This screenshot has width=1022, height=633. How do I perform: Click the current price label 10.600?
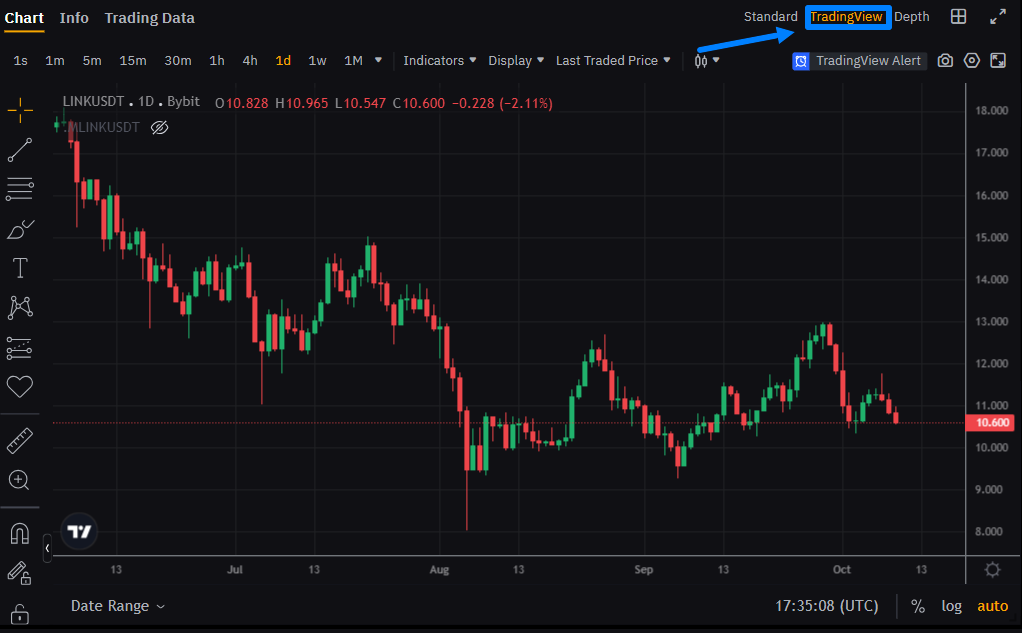991,423
